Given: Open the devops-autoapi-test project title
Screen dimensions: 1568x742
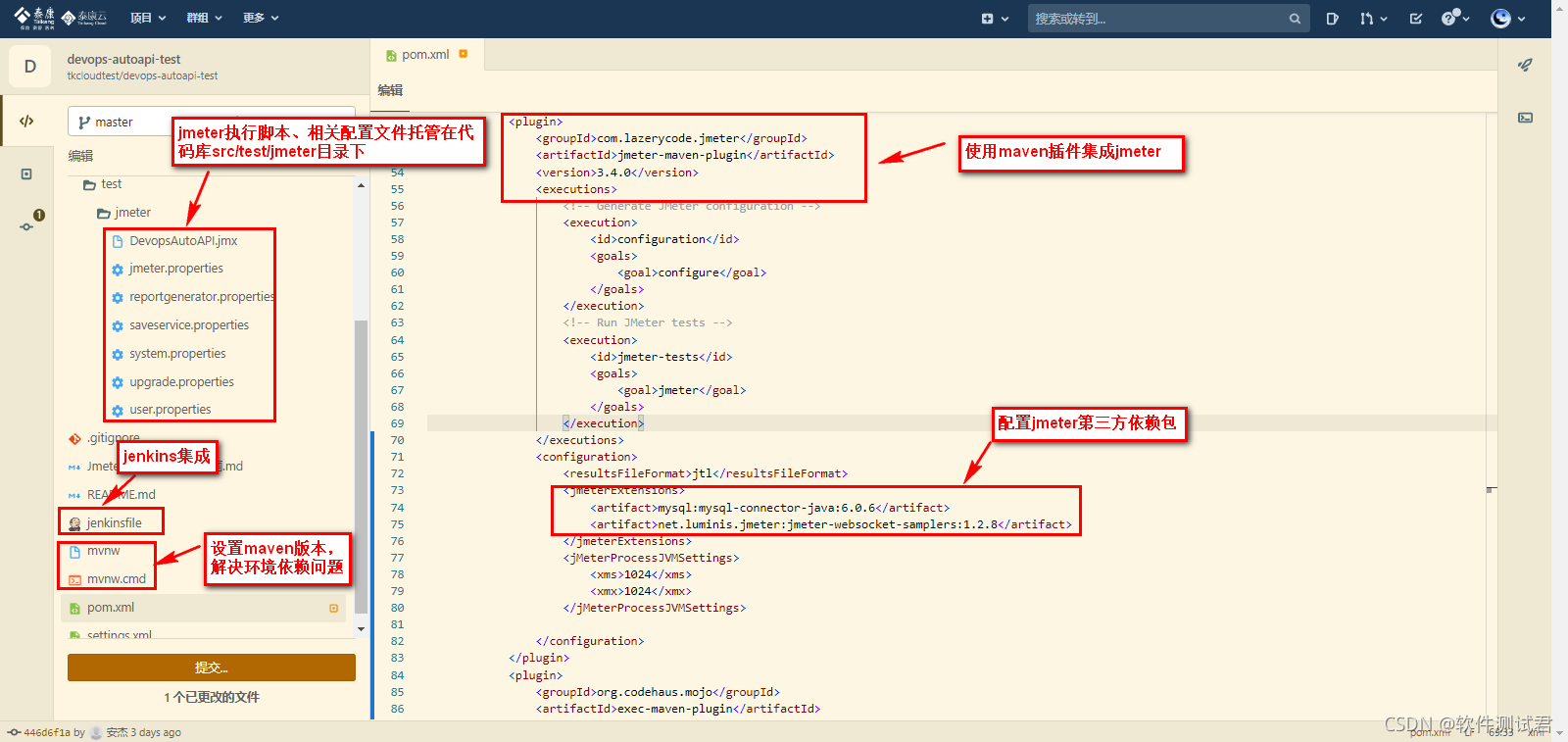Looking at the screenshot, I should pyautogui.click(x=123, y=59).
